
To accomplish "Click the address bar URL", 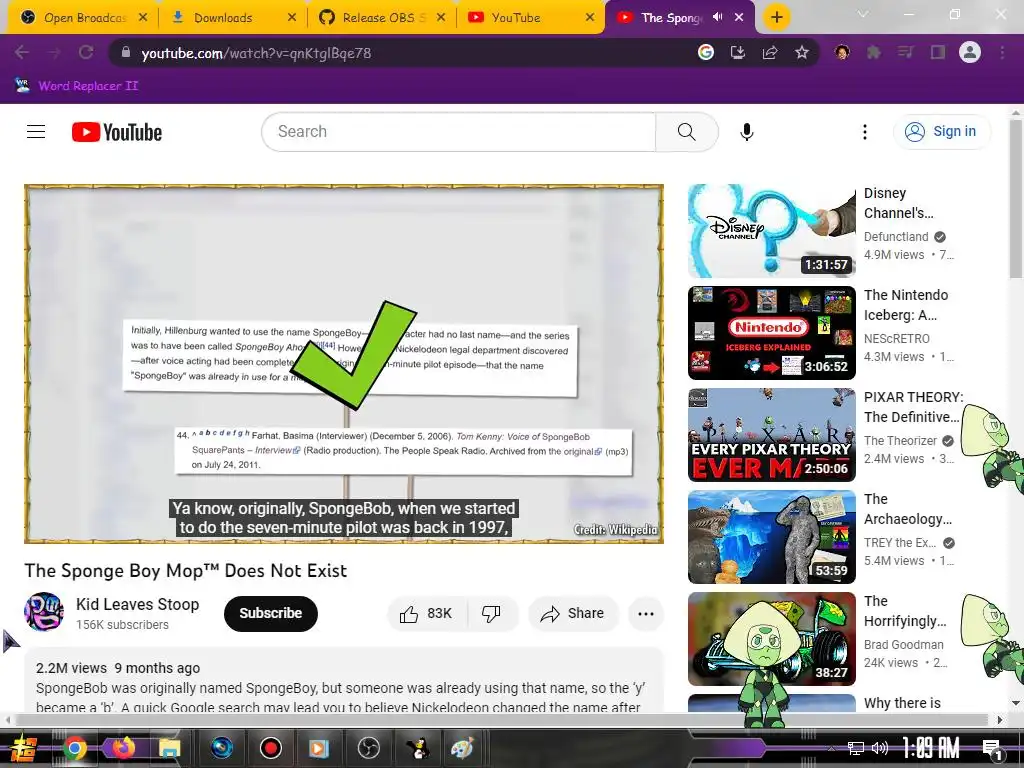I will (x=256, y=53).
